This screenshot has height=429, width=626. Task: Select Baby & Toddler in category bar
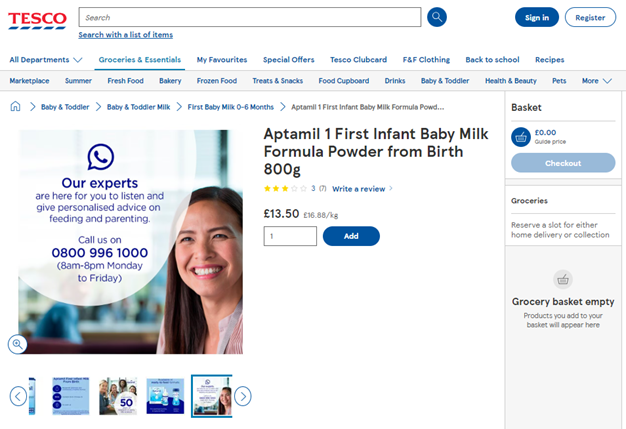445,81
